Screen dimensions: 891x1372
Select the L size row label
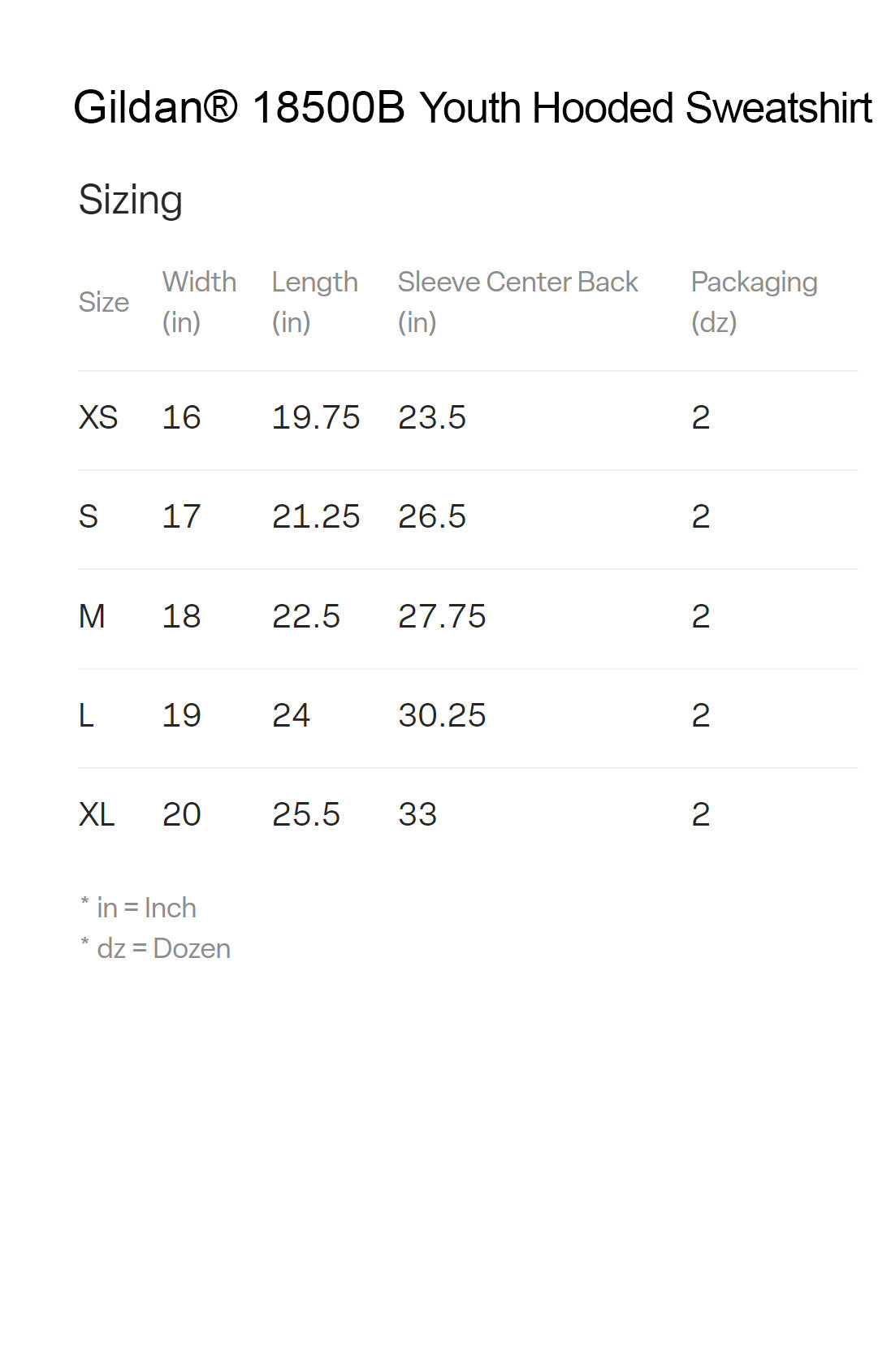tap(86, 715)
